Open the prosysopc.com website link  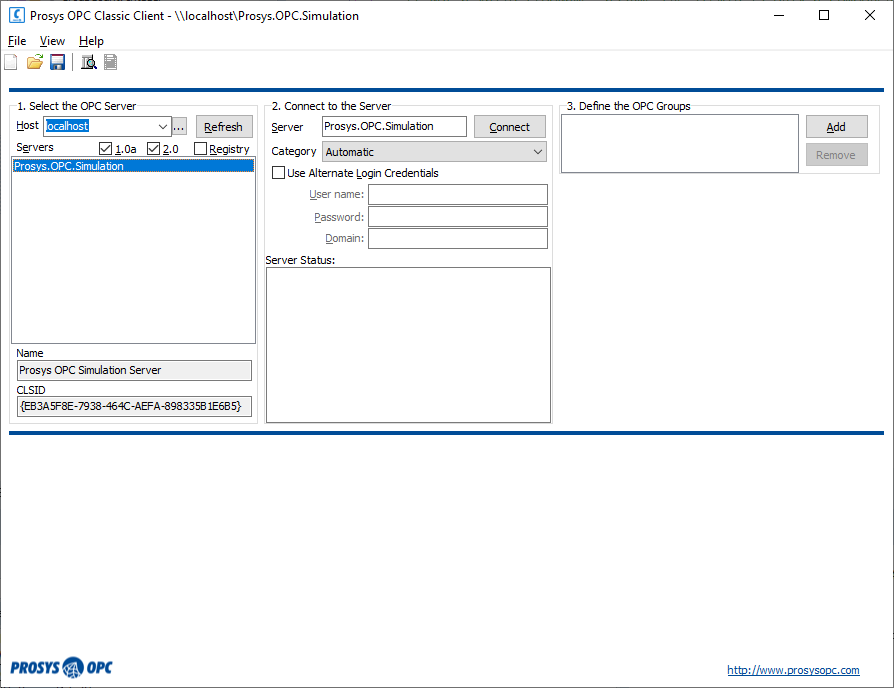793,670
